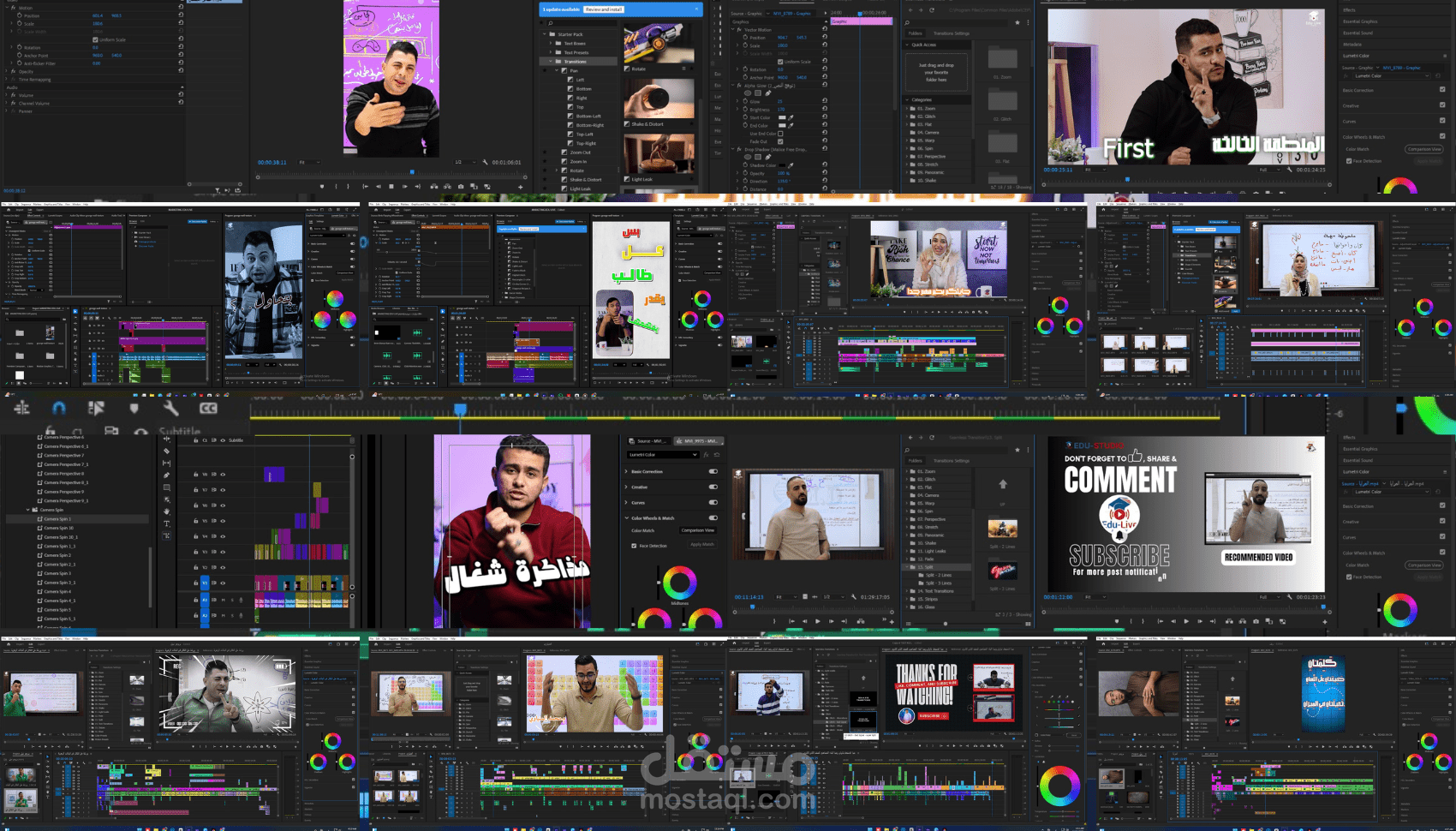Toggle the large Linked Selection icon beside the magnet
The width and height of the screenshot is (1456, 831).
(x=96, y=409)
